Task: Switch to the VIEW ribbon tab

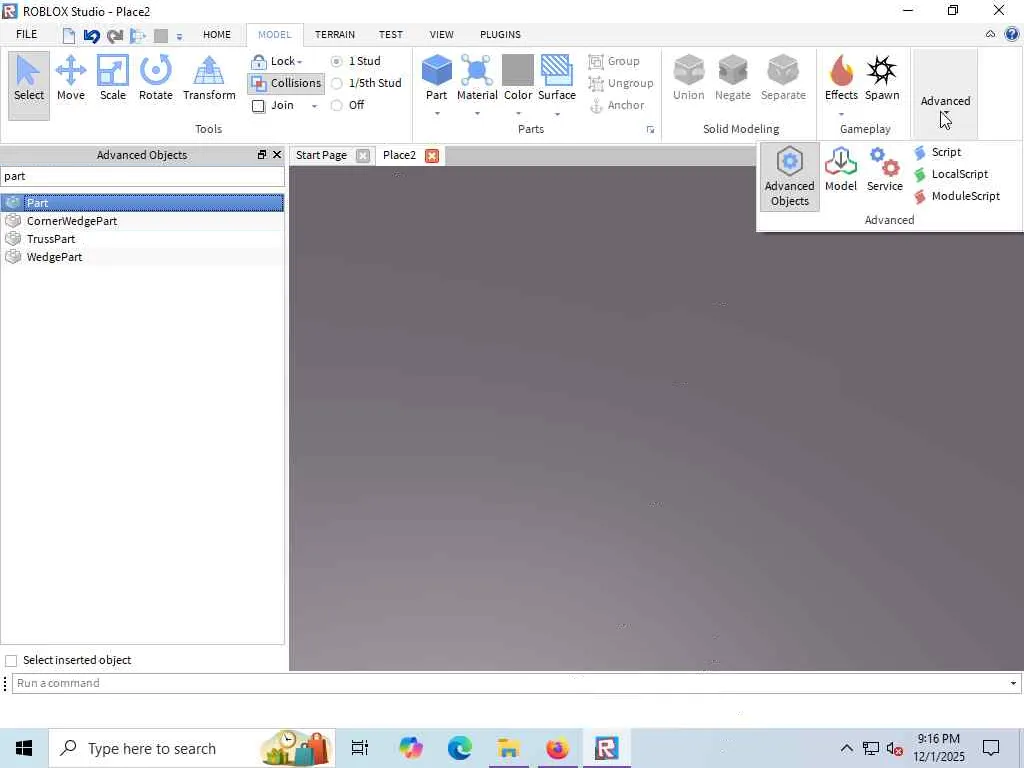Action: pyautogui.click(x=441, y=35)
